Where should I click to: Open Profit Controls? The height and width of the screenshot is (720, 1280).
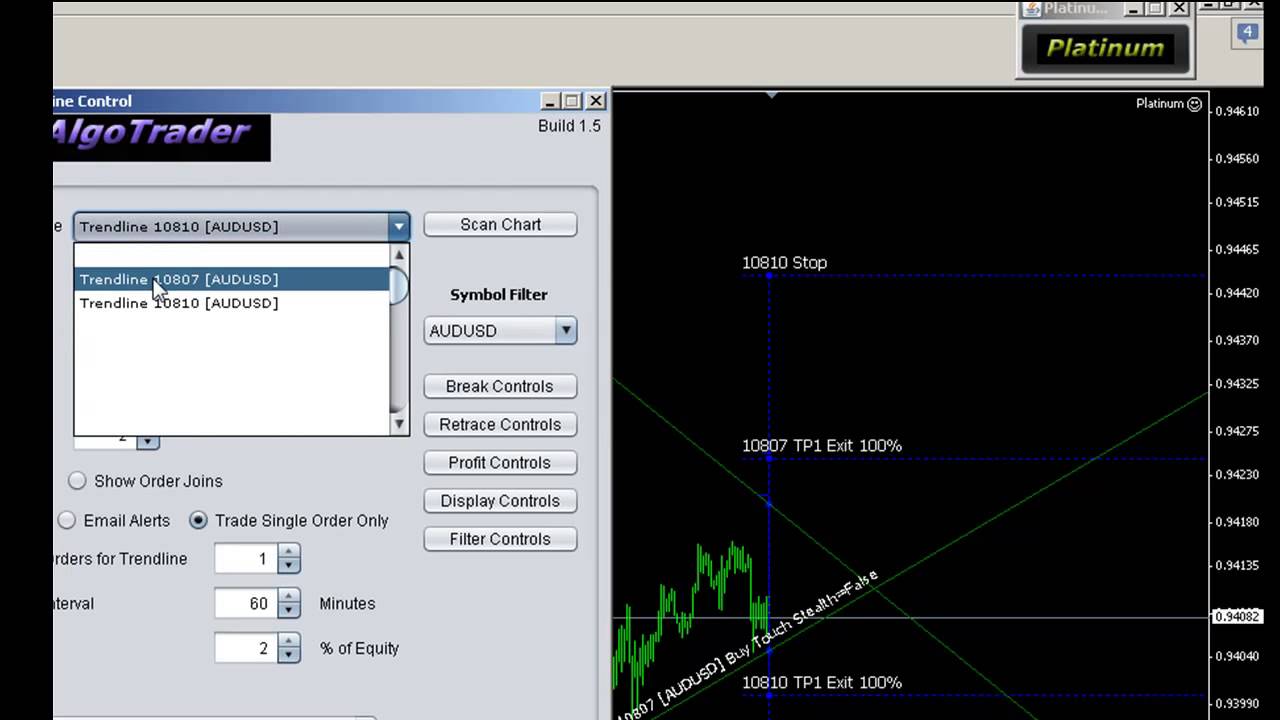(500, 462)
